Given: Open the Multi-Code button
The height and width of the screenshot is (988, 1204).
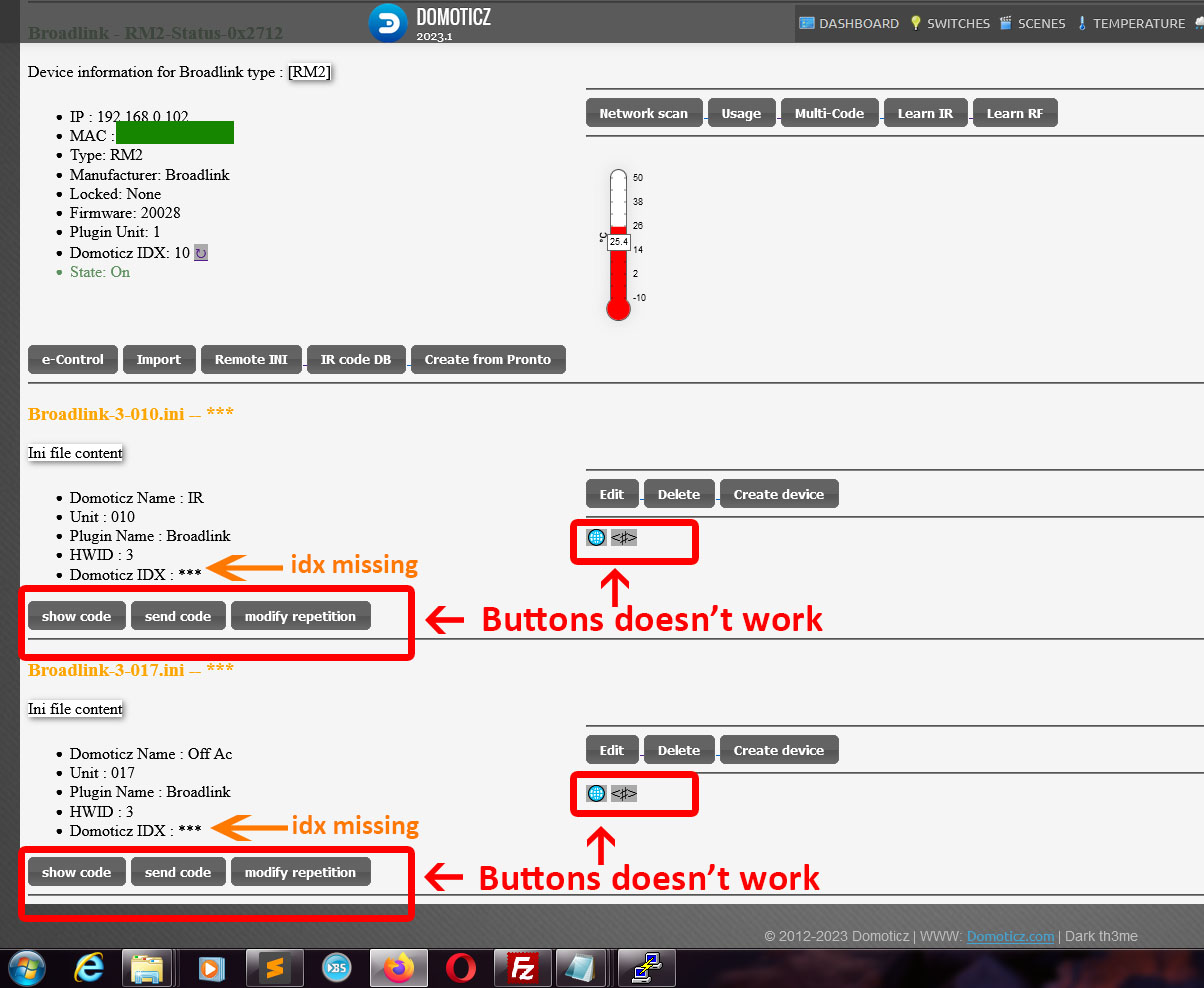Looking at the screenshot, I should pos(829,113).
